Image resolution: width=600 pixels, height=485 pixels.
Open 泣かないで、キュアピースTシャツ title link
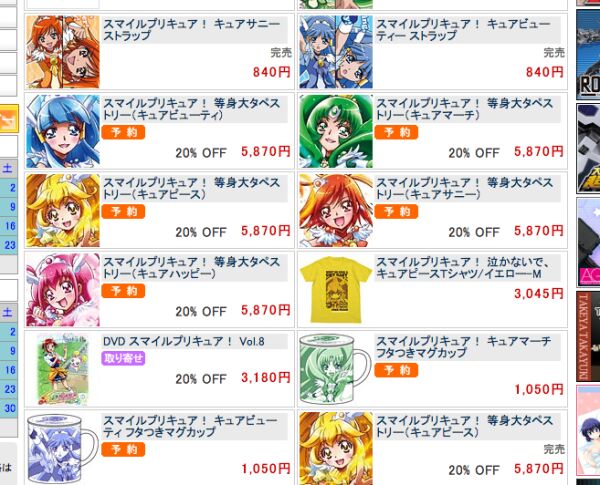(463, 268)
